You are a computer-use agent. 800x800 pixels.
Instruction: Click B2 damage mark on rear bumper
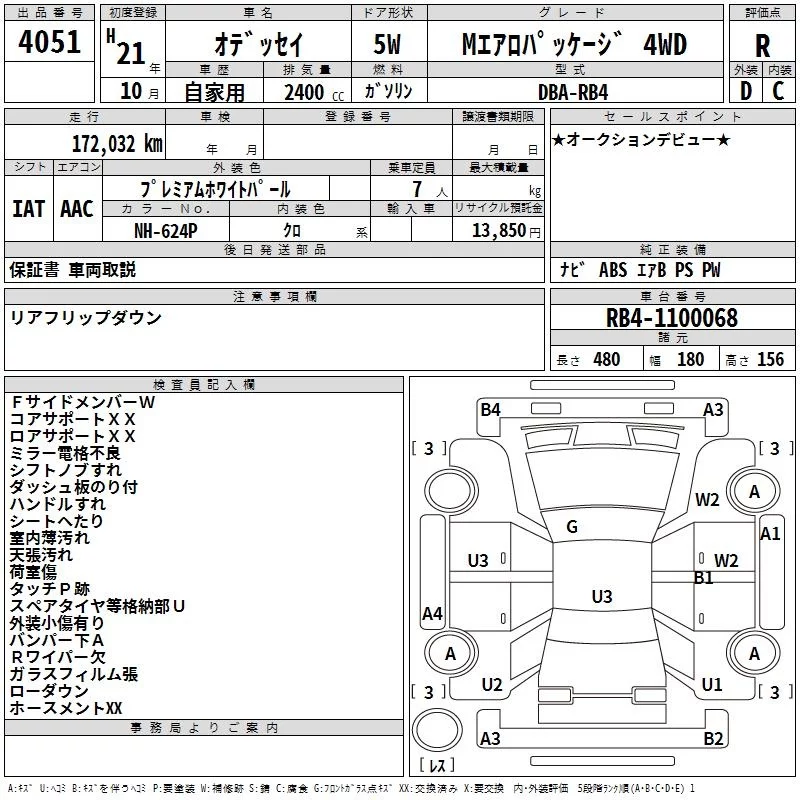(x=713, y=738)
